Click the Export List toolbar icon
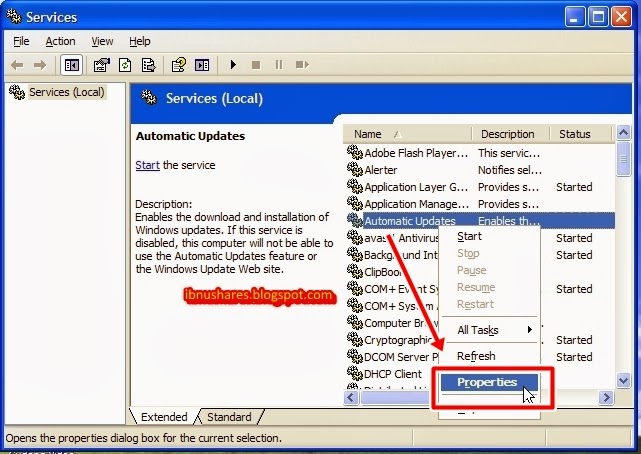Image resolution: width=641 pixels, height=454 pixels. 148,65
